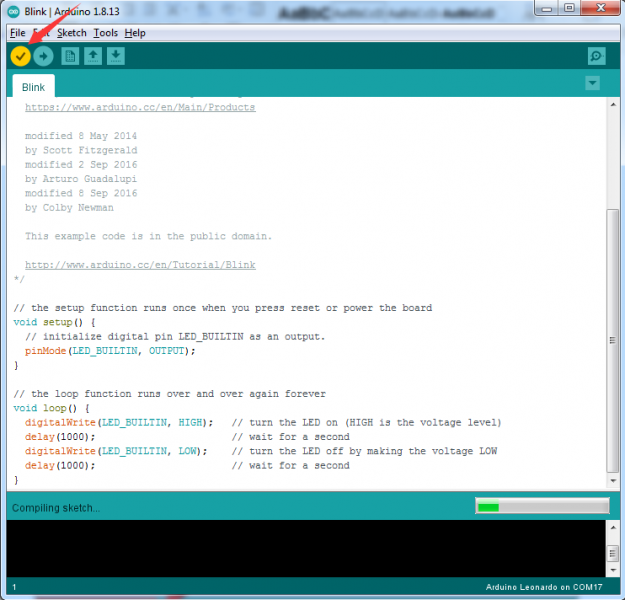
Task: Click 'initialize digital pin LED_BUILTIN' comment
Action: pos(175,336)
